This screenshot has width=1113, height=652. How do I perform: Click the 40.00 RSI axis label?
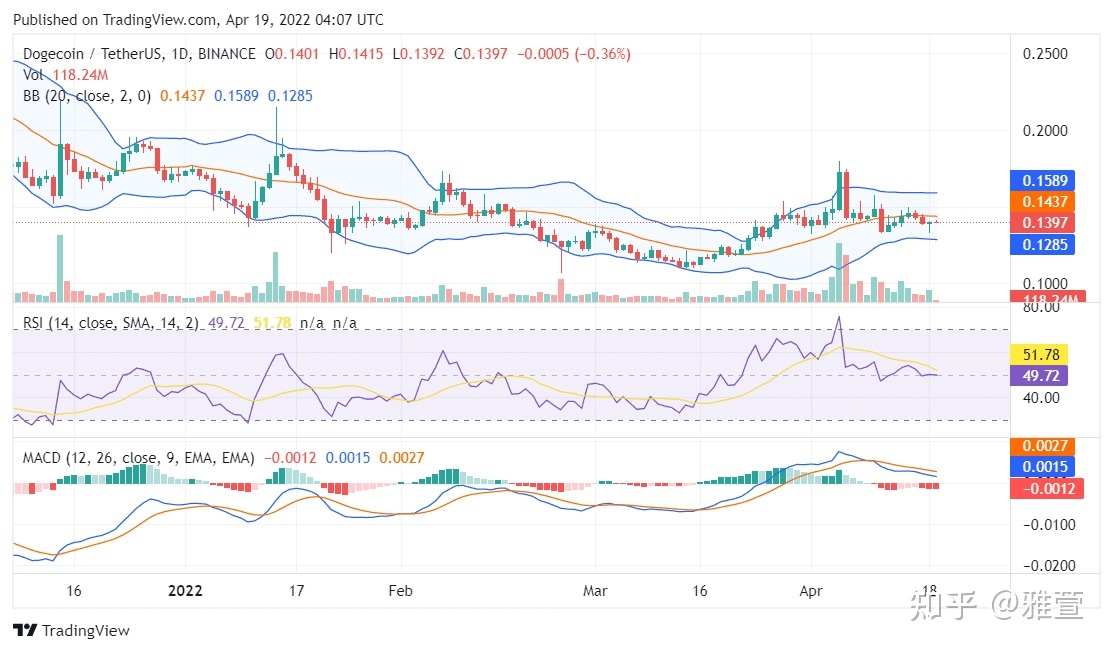[1041, 398]
